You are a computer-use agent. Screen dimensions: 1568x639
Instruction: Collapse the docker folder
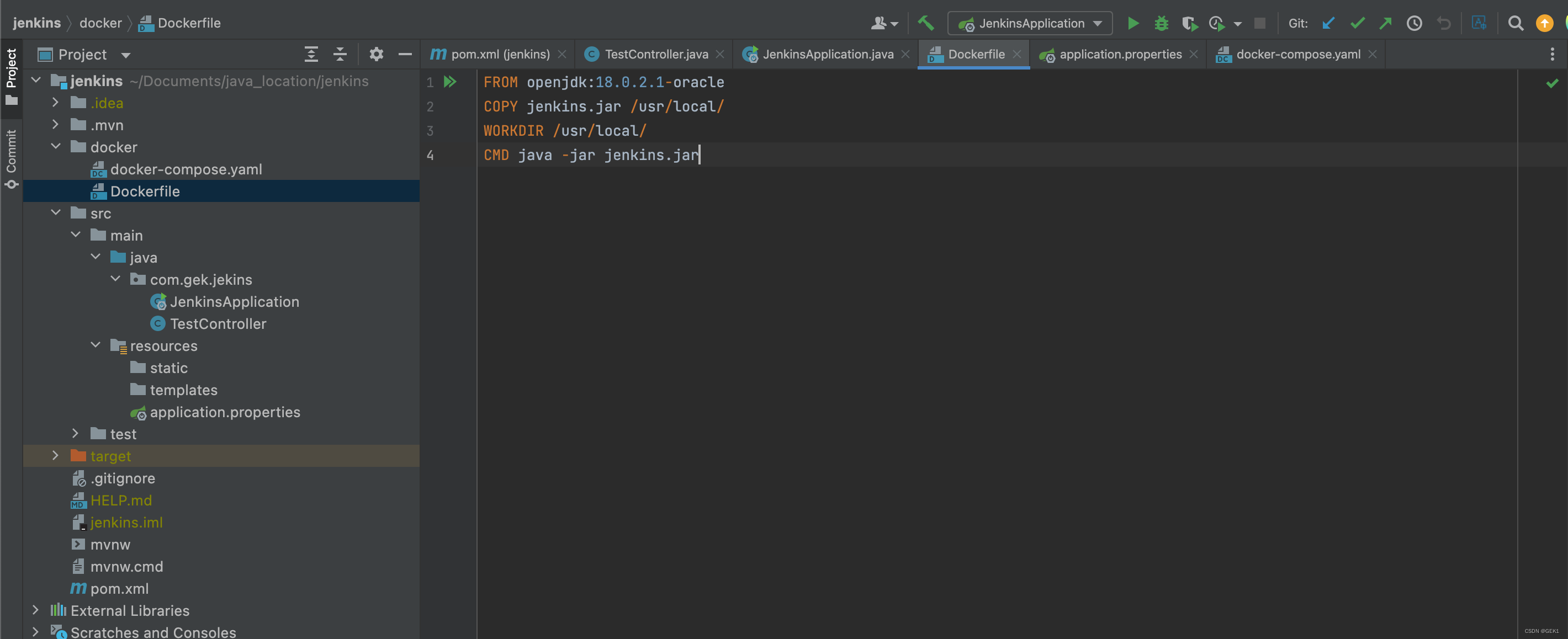55,147
